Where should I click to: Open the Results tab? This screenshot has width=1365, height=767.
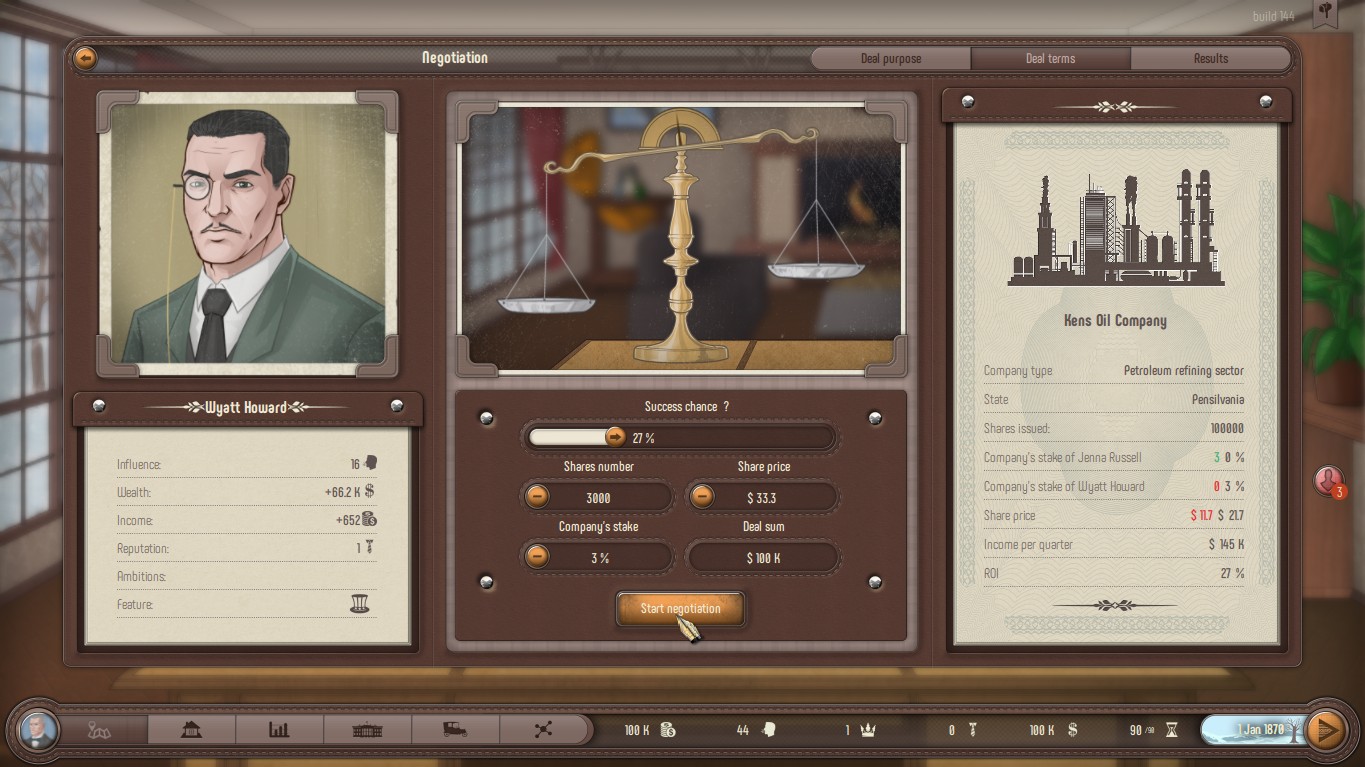[x=1212, y=58]
